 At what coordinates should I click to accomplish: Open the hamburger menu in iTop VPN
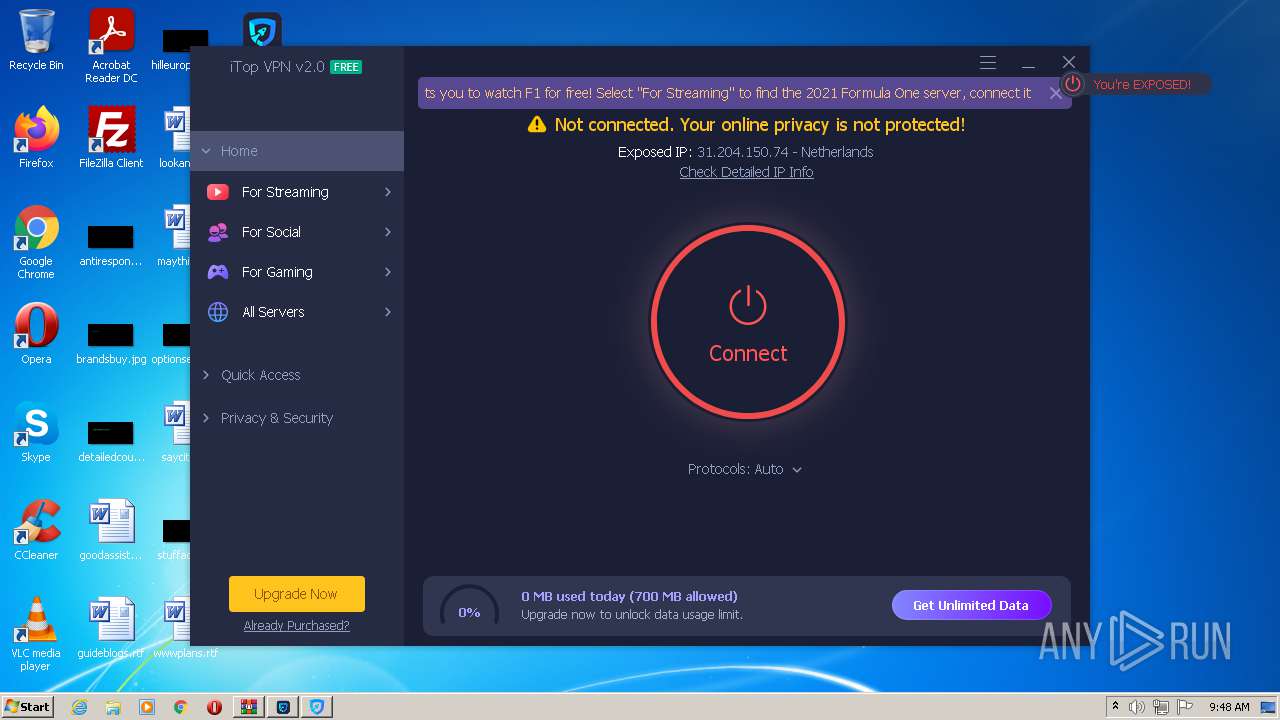pos(988,63)
